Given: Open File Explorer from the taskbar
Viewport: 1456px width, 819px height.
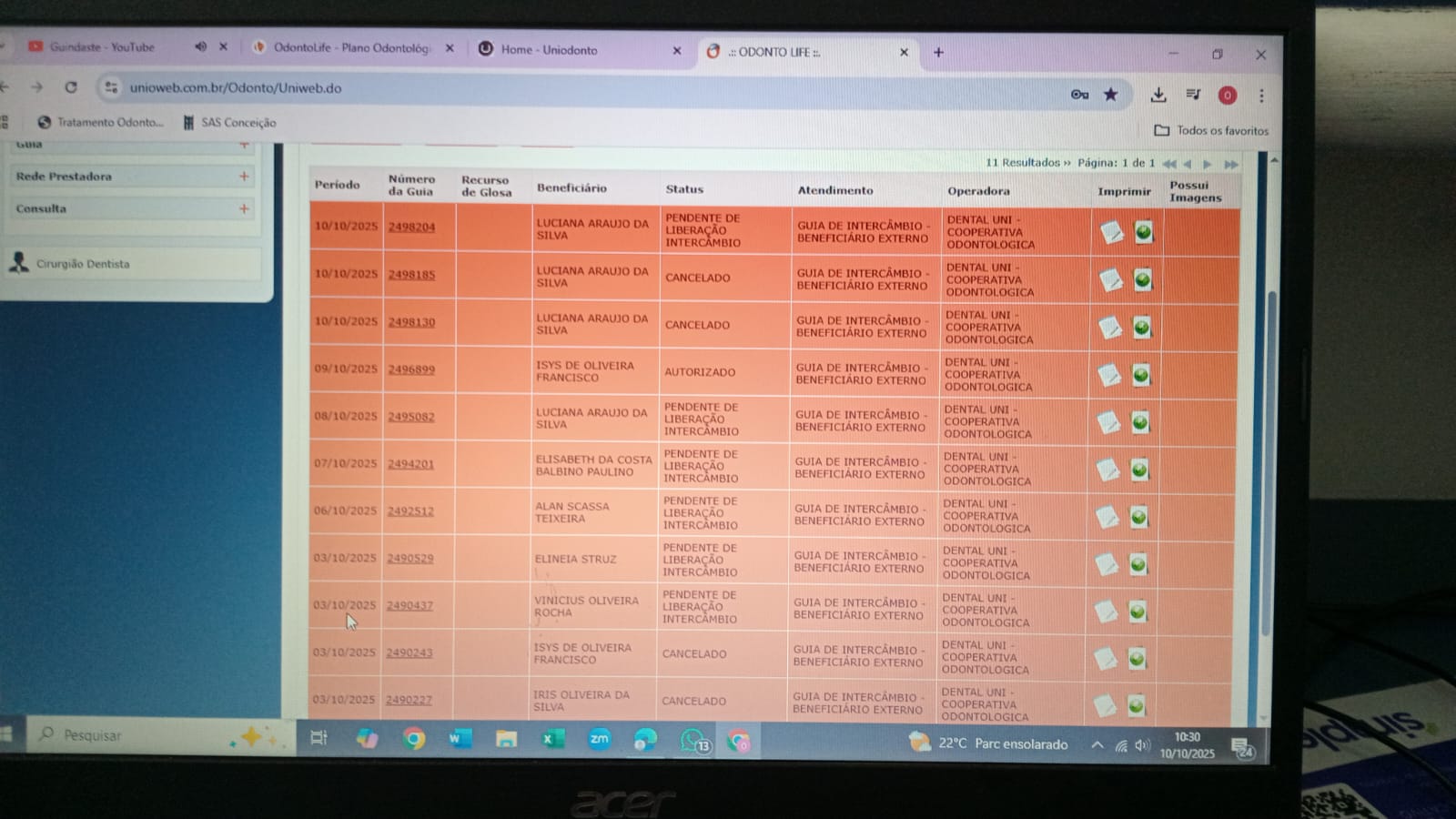Looking at the screenshot, I should [x=506, y=739].
